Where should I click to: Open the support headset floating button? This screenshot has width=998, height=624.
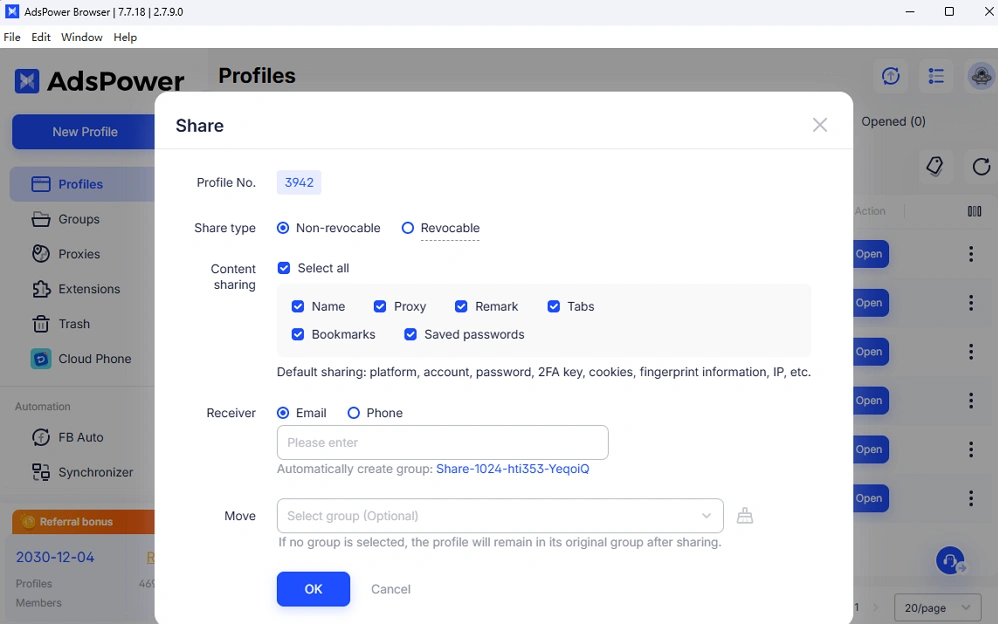point(950,561)
